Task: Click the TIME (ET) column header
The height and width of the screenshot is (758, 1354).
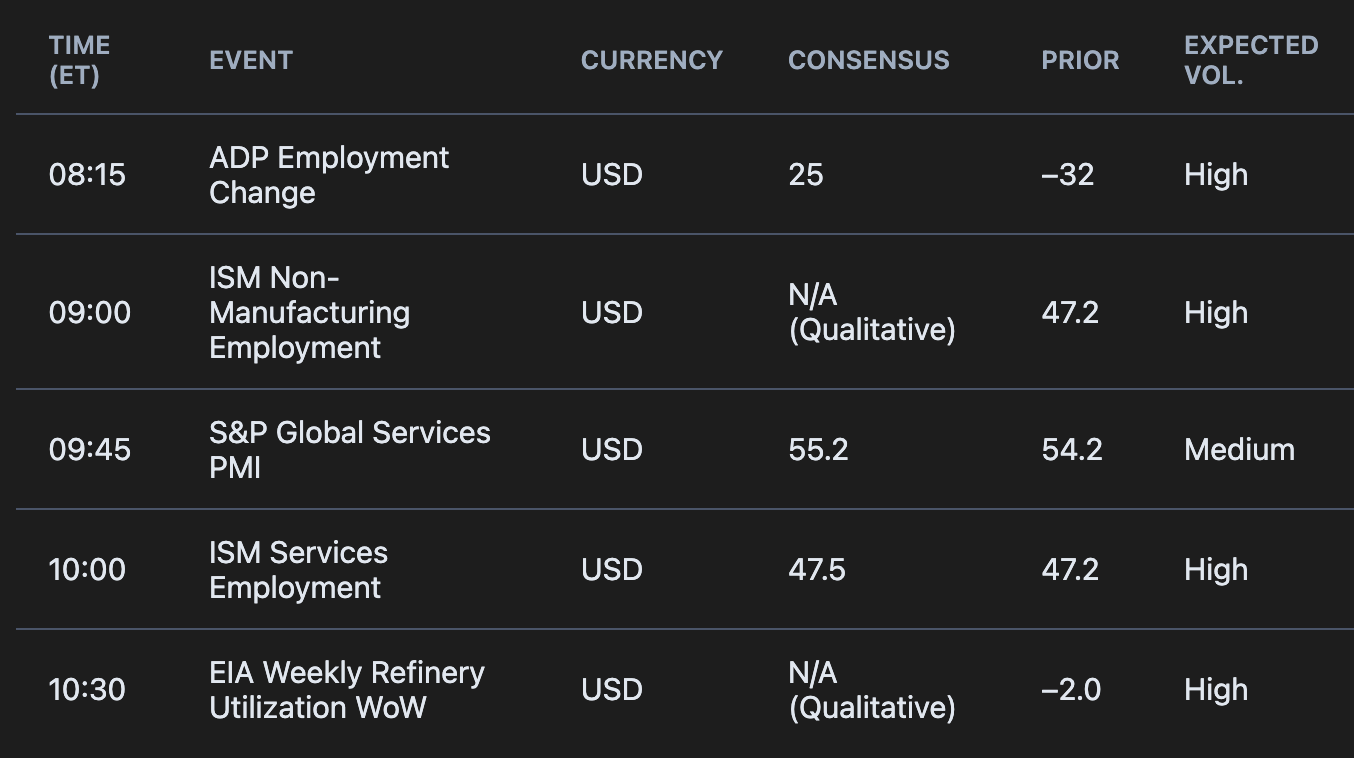Action: pyautogui.click(x=79, y=60)
